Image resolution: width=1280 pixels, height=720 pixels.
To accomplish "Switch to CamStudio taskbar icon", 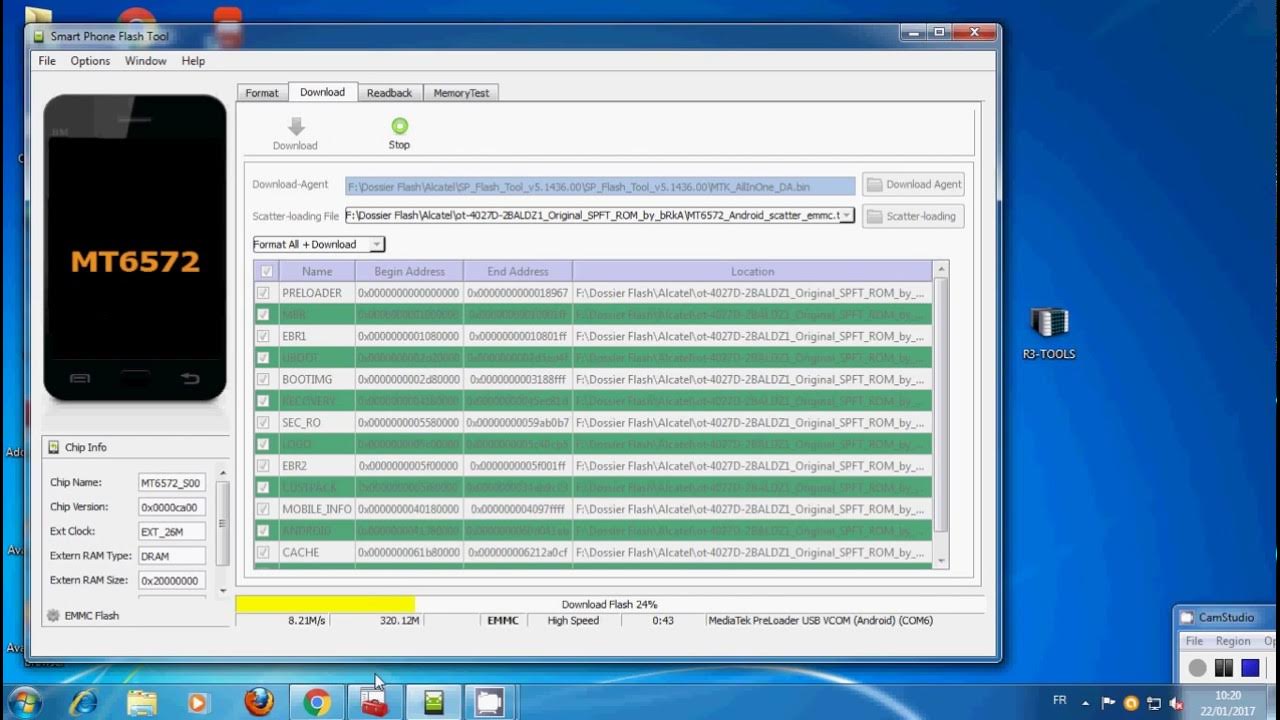I will point(489,703).
